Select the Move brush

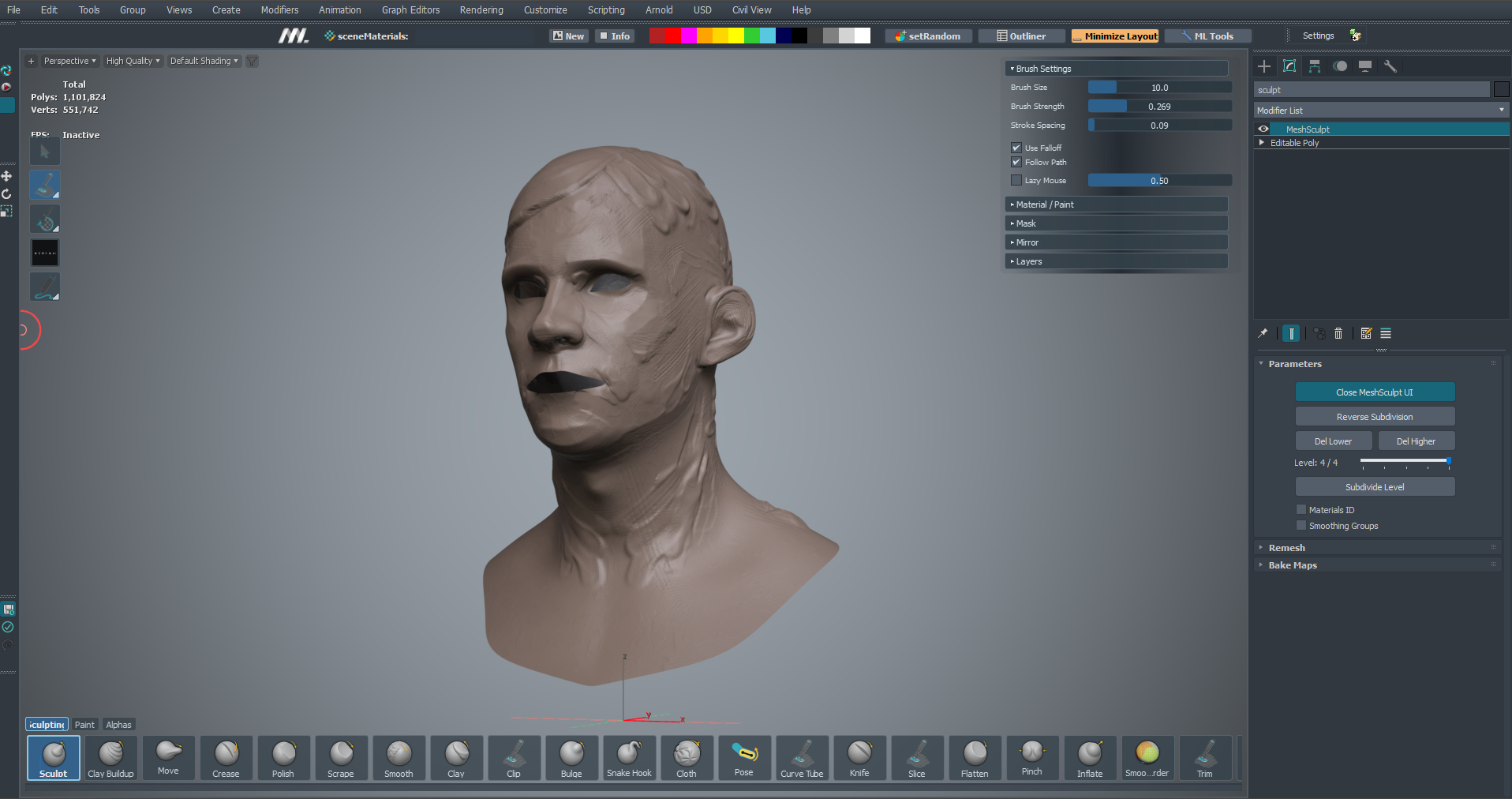[x=168, y=758]
